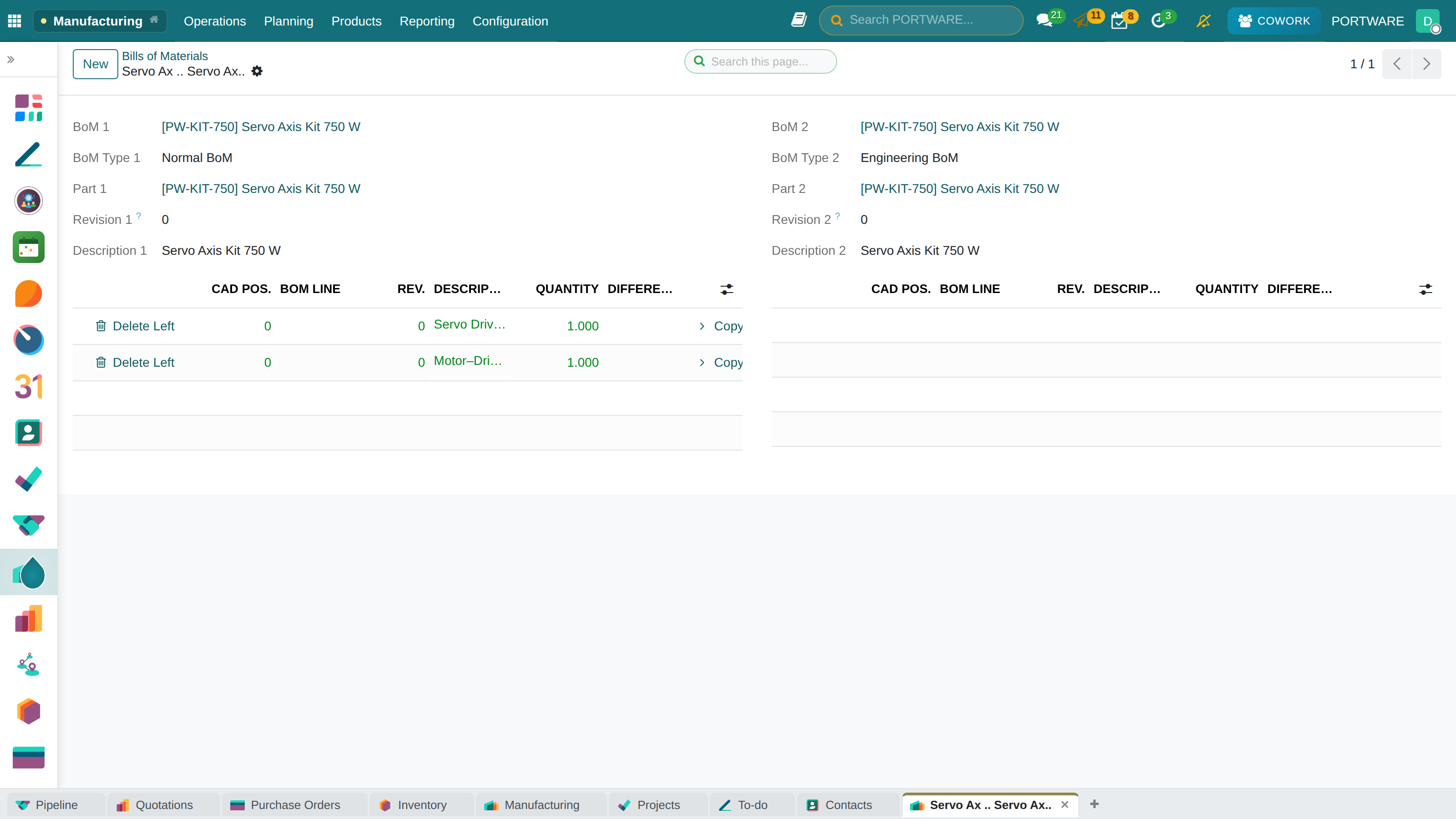Open the Reporting menu
1456x819 pixels.
[427, 21]
